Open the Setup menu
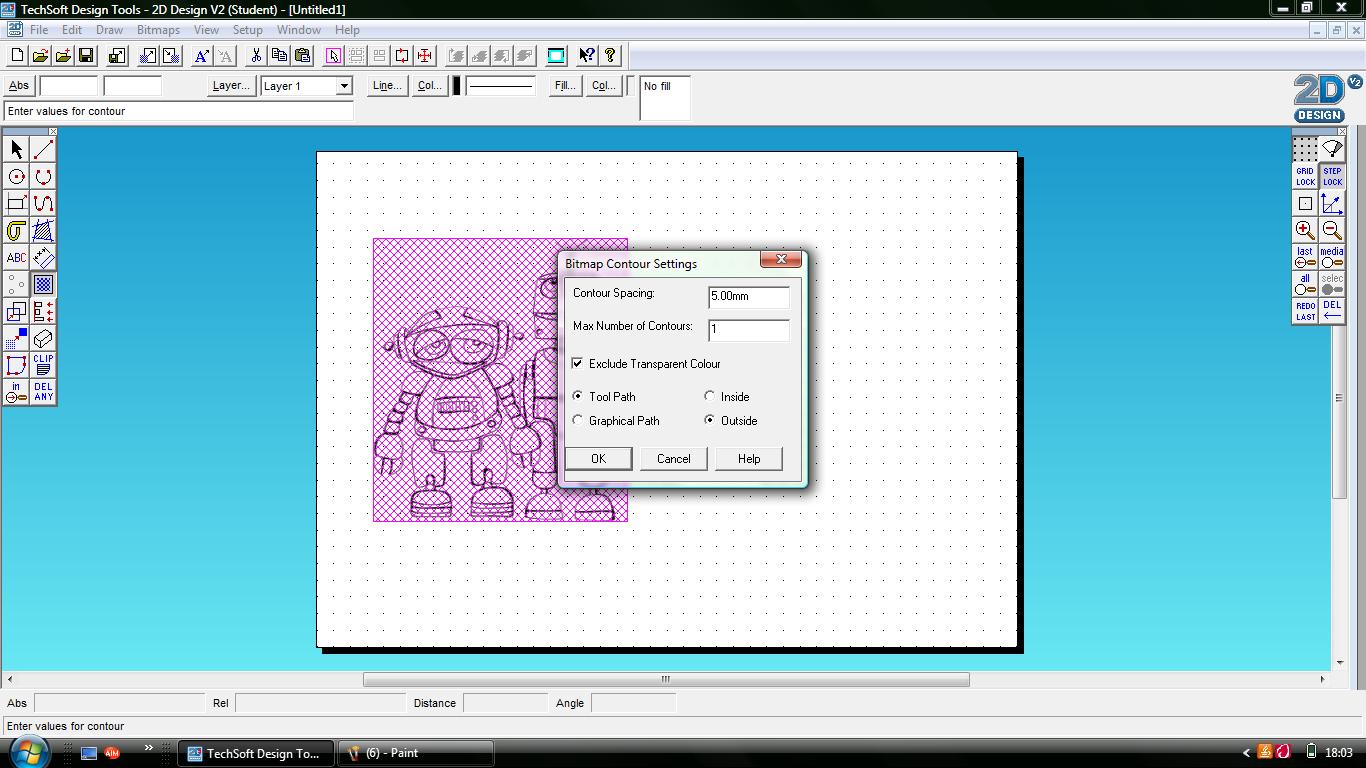 coord(247,29)
